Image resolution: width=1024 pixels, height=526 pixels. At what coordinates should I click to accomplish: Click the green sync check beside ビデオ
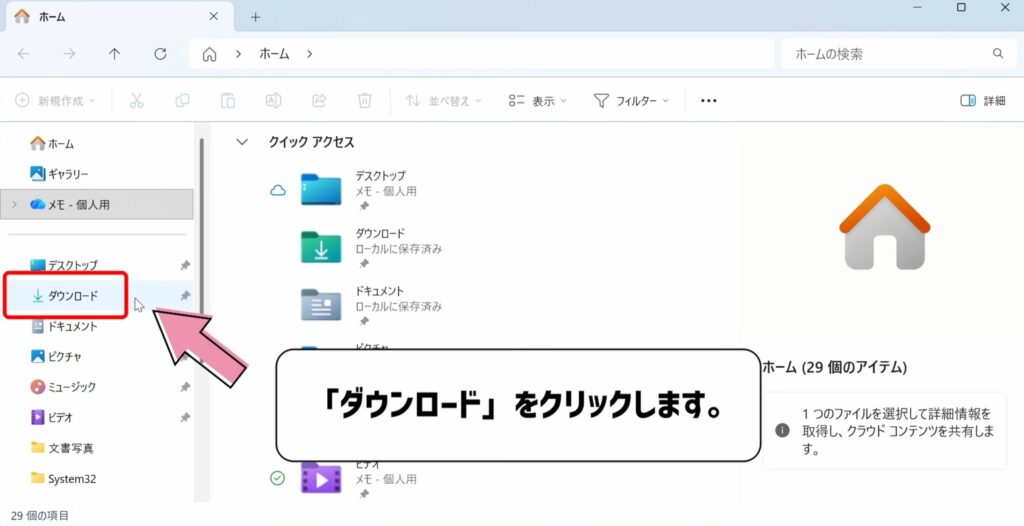(278, 478)
